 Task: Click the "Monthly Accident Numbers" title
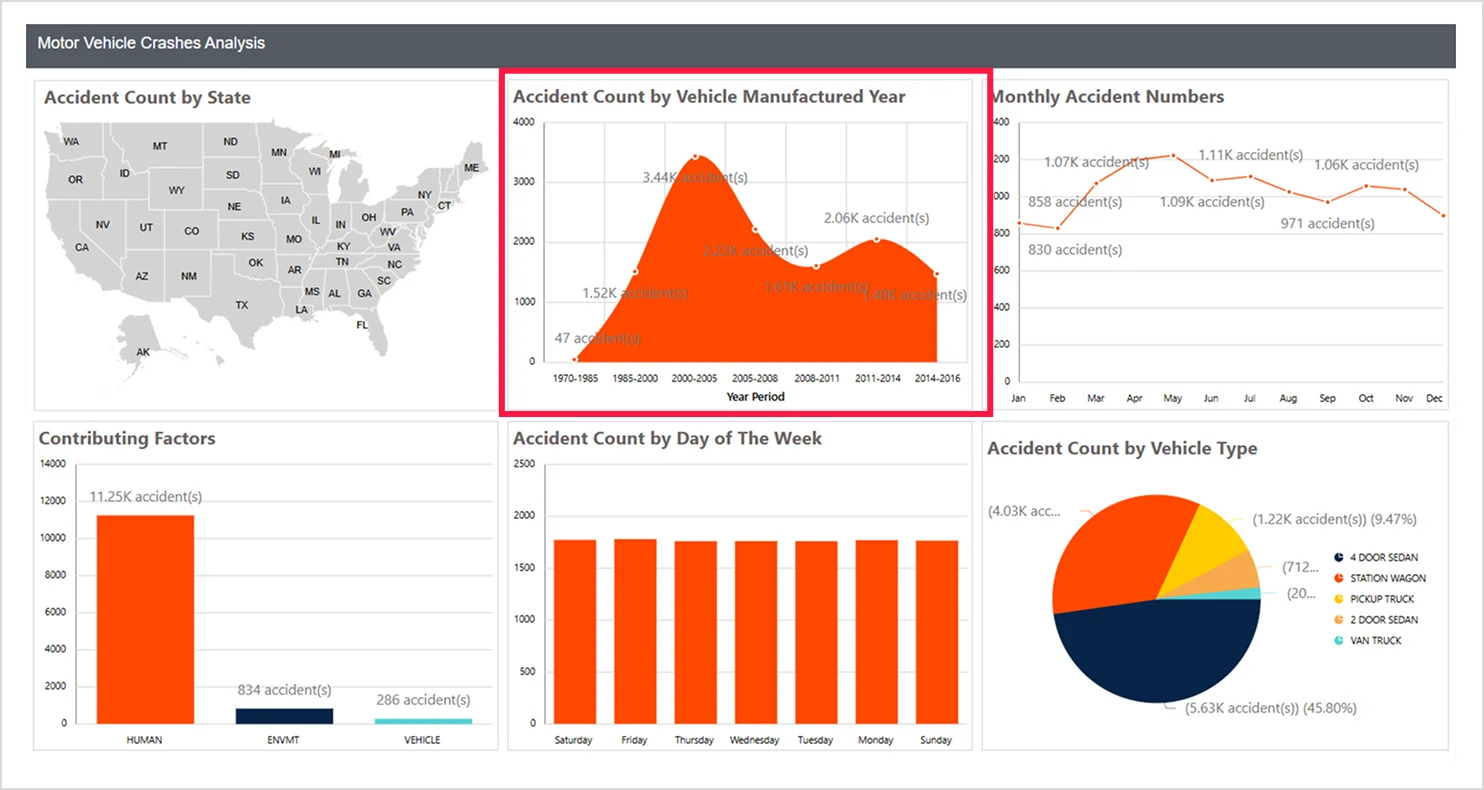[1107, 97]
